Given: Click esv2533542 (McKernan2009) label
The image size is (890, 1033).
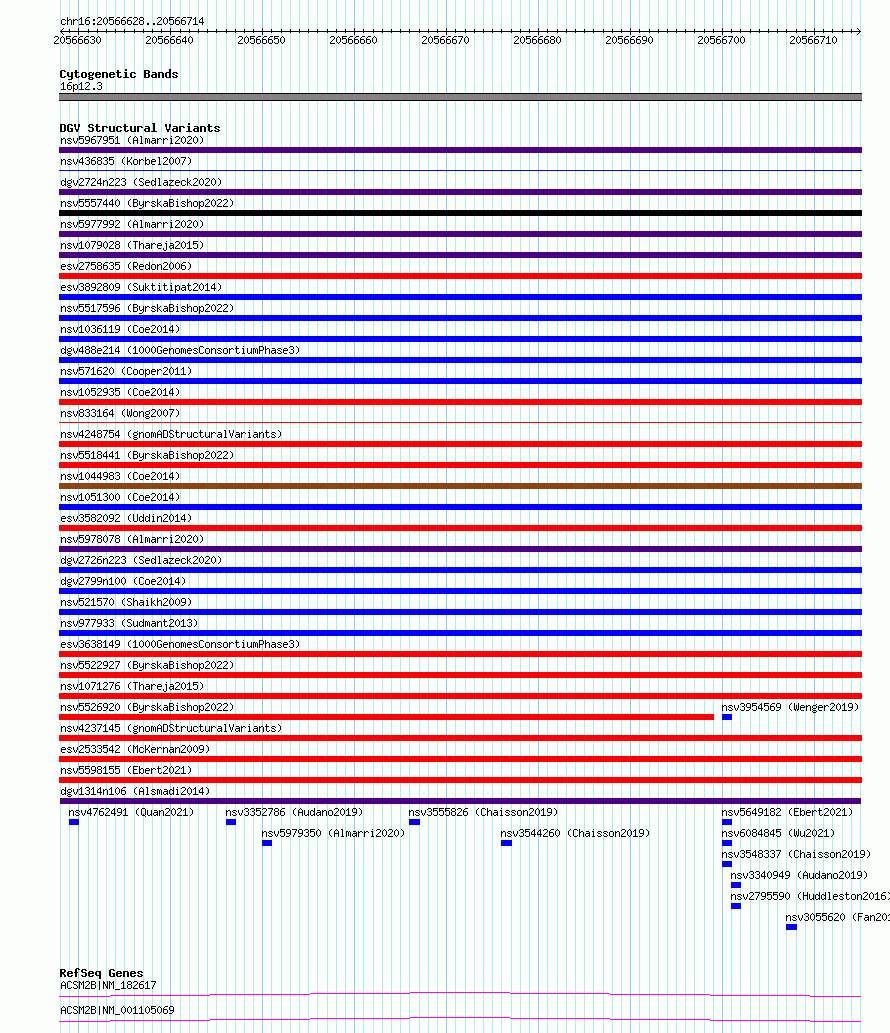Looking at the screenshot, I should pyautogui.click(x=135, y=750).
